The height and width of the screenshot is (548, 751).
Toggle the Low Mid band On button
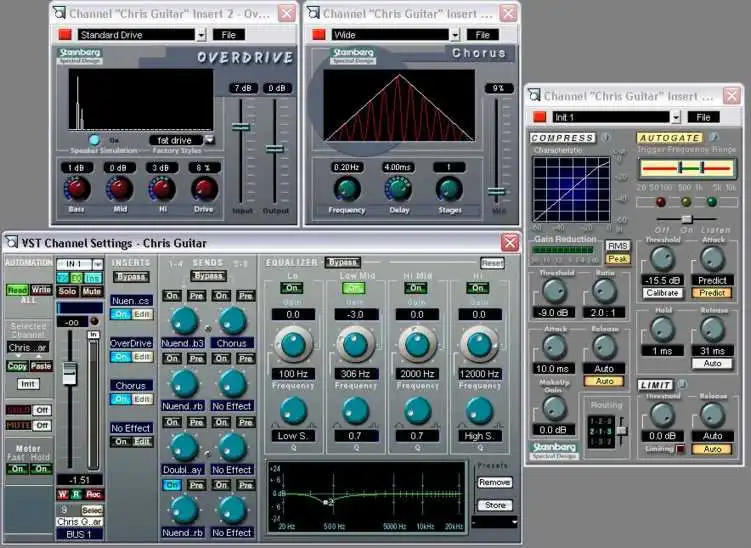(354, 288)
